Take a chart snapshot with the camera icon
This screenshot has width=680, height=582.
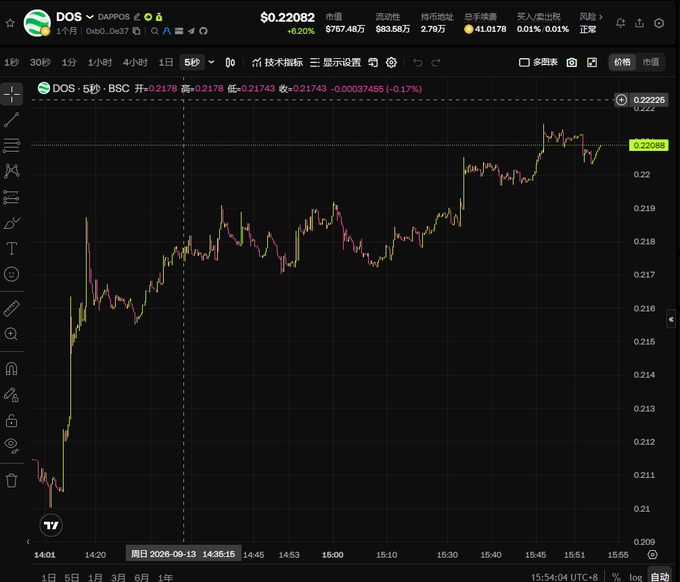(x=572, y=62)
